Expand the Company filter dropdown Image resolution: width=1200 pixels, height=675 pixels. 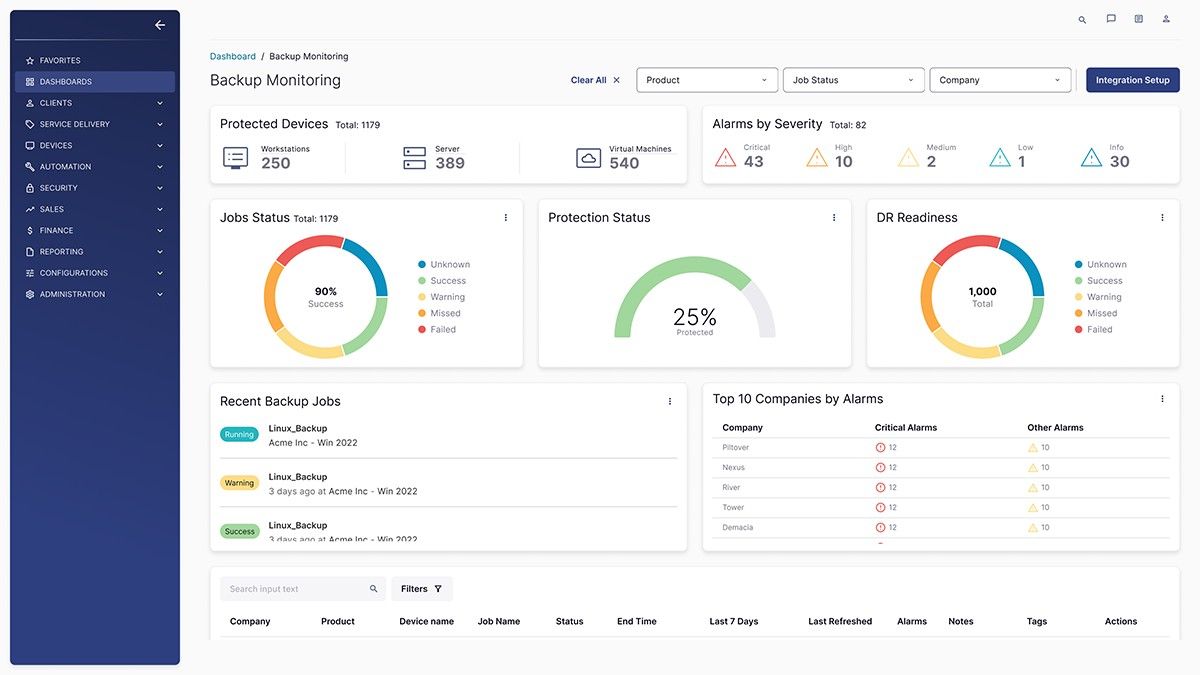click(x=1000, y=79)
